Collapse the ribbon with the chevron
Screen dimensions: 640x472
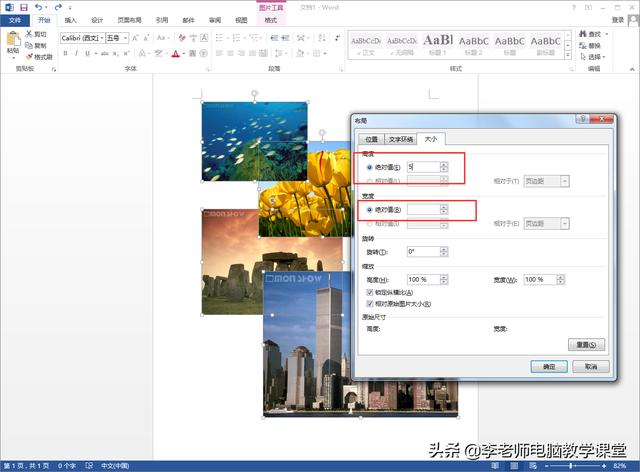(632, 69)
